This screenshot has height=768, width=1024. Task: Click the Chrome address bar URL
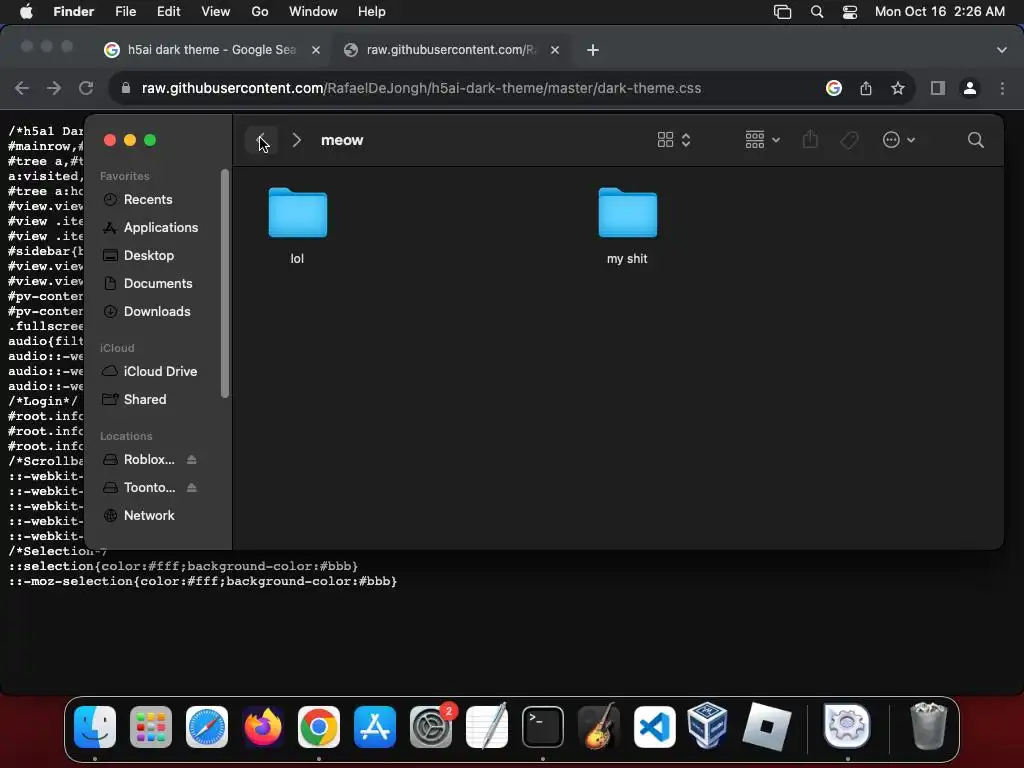pyautogui.click(x=421, y=88)
